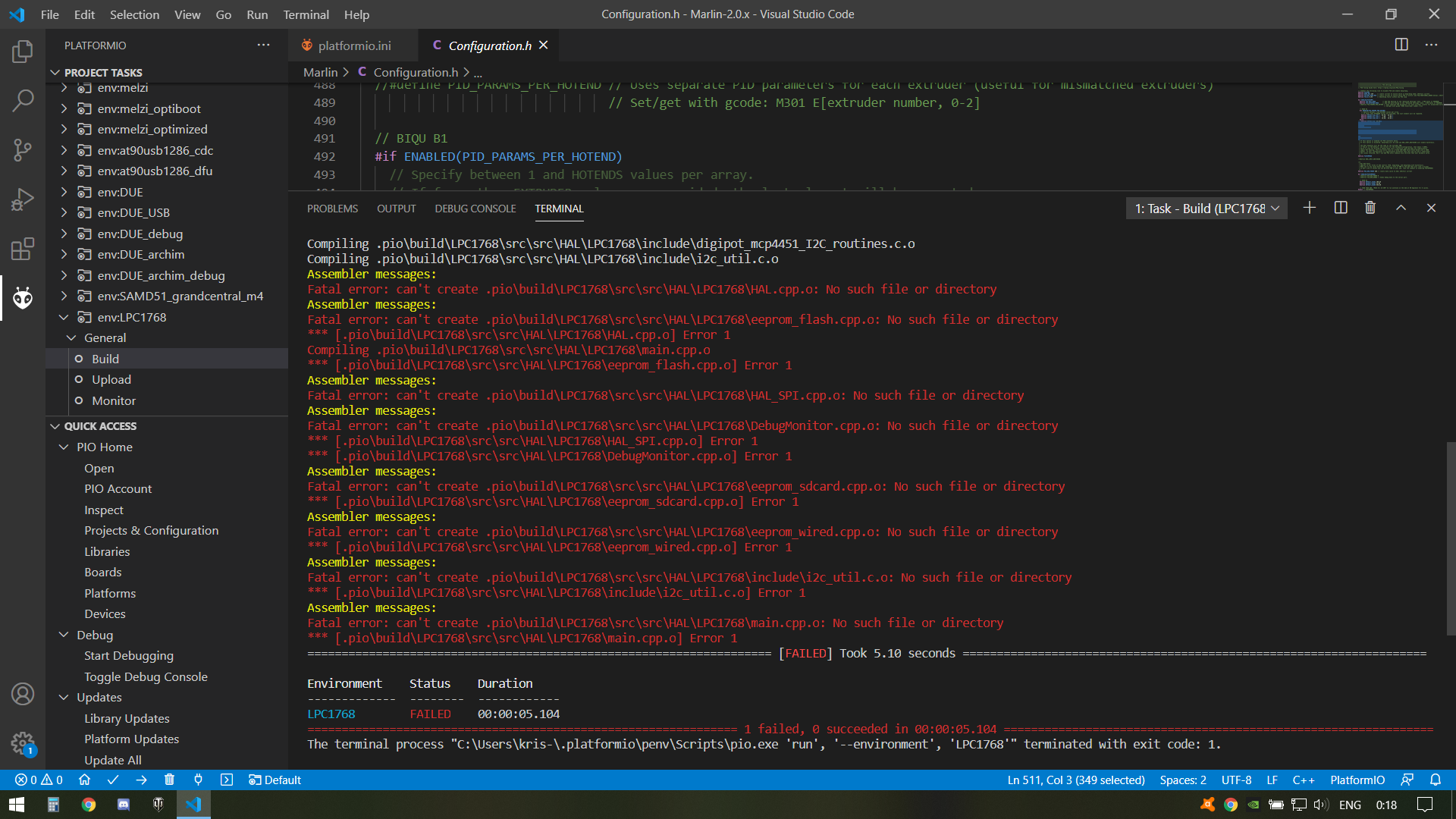Split the terminal panel
This screenshot has width=1456, height=819.
(1341, 208)
